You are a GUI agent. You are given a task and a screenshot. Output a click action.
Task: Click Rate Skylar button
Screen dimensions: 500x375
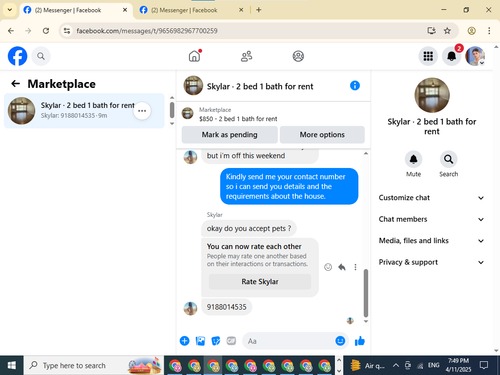pyautogui.click(x=260, y=282)
